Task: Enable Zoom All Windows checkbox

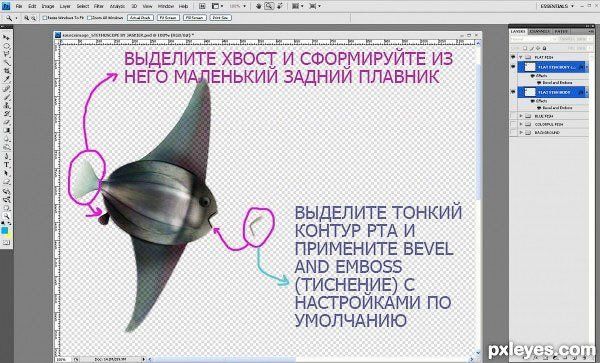Action: click(89, 18)
